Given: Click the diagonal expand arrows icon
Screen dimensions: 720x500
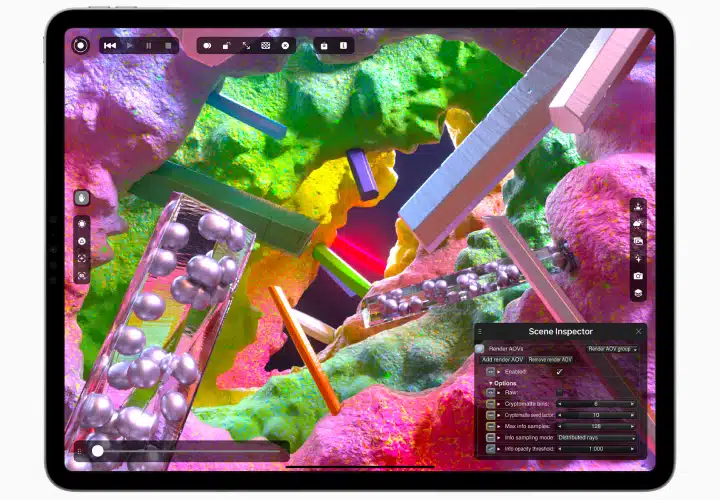Looking at the screenshot, I should point(246,45).
